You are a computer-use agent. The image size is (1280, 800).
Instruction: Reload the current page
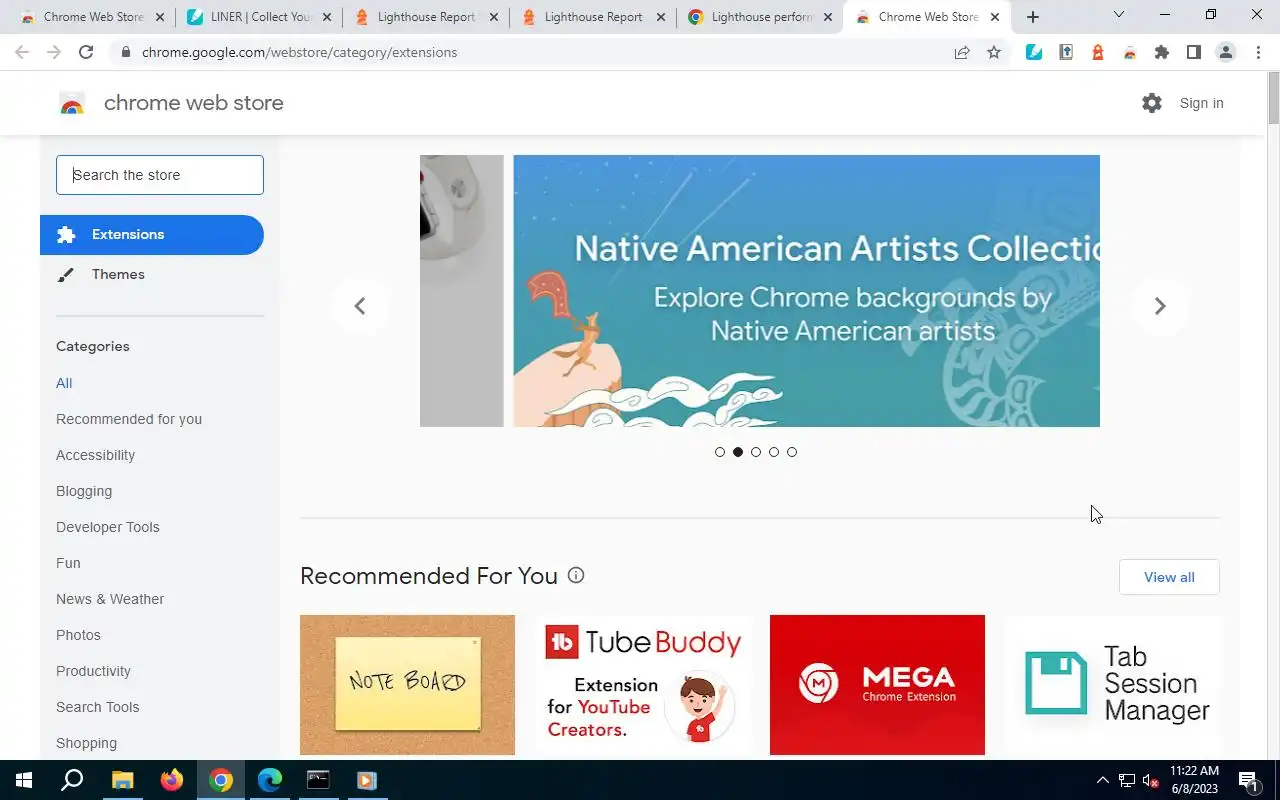pos(86,52)
